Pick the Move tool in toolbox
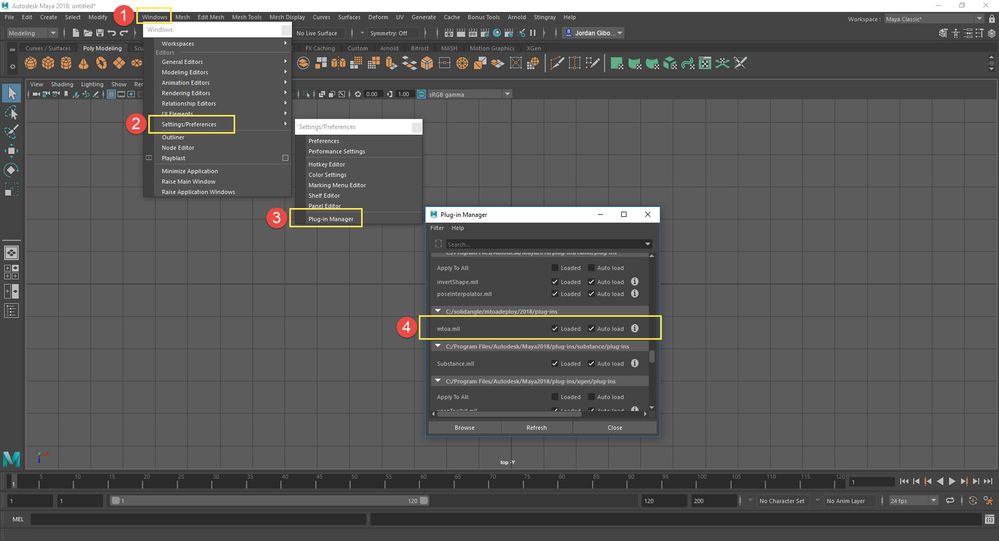999x541 pixels. (11, 150)
